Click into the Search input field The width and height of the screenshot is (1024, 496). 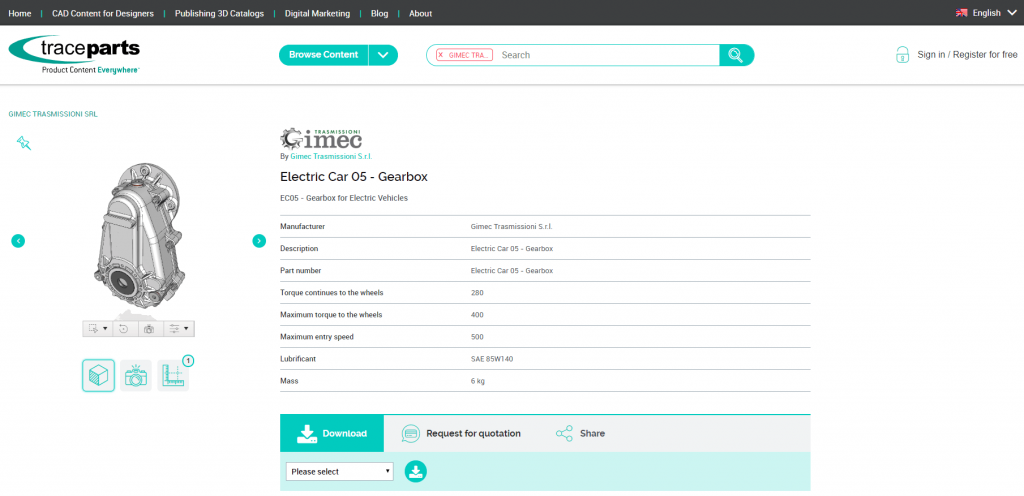(605, 55)
